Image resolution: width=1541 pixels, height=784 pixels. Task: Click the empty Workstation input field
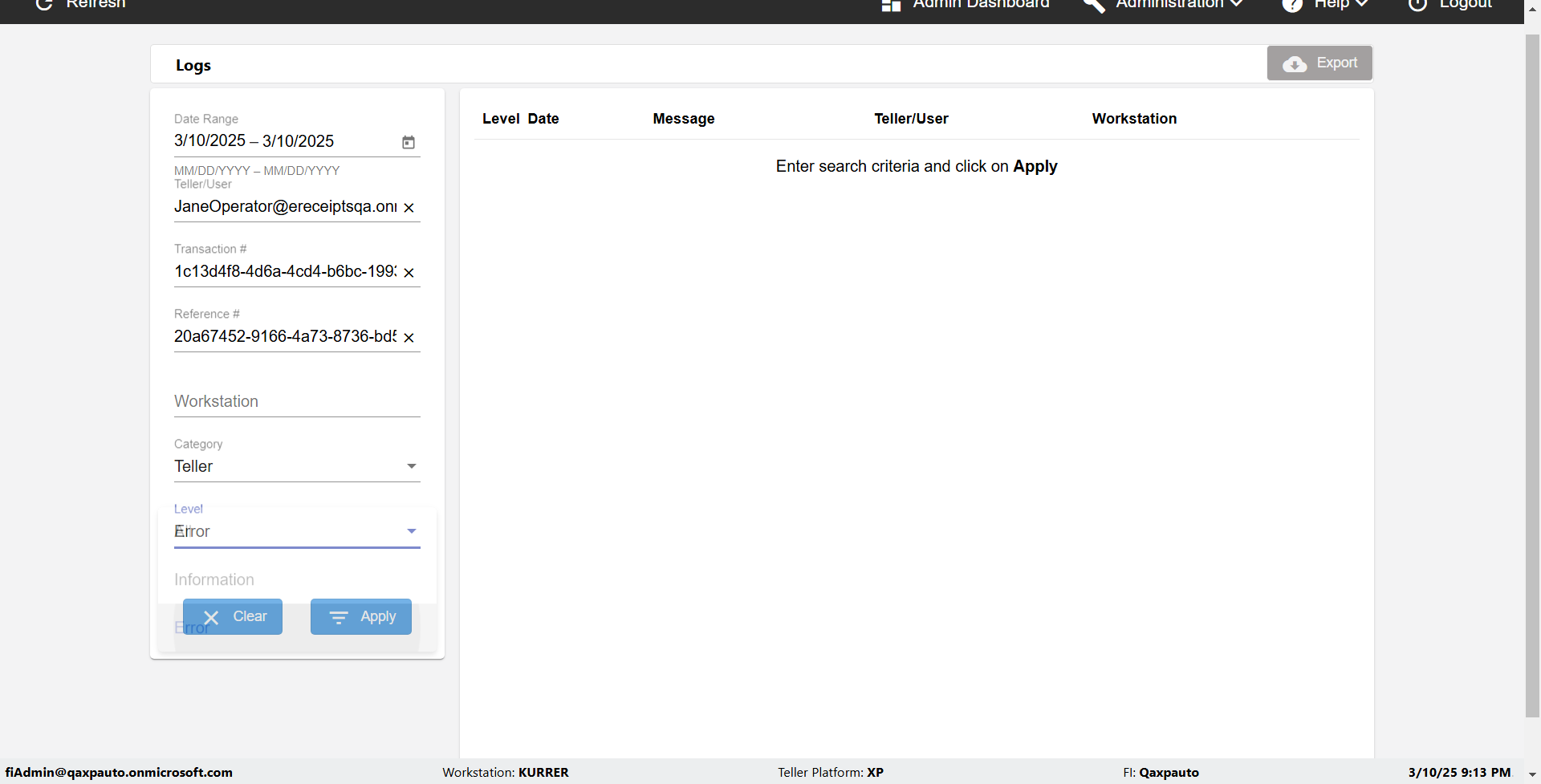[x=297, y=401]
